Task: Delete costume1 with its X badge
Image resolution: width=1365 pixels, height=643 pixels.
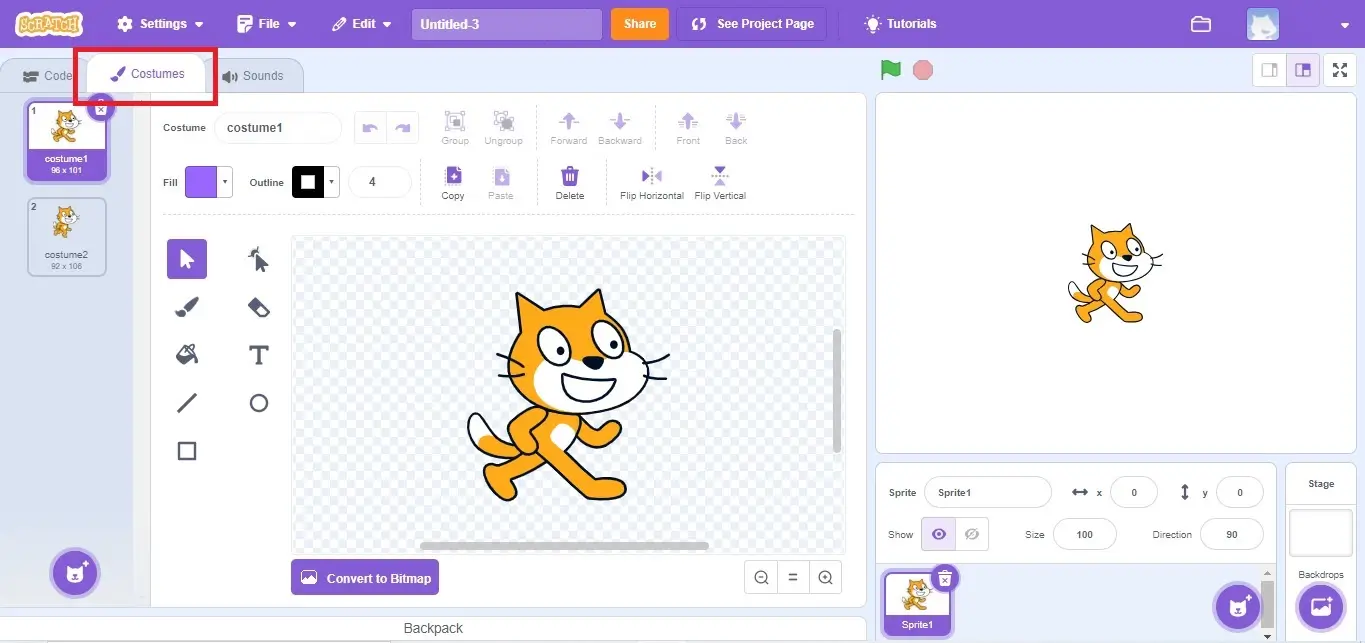Action: click(100, 110)
